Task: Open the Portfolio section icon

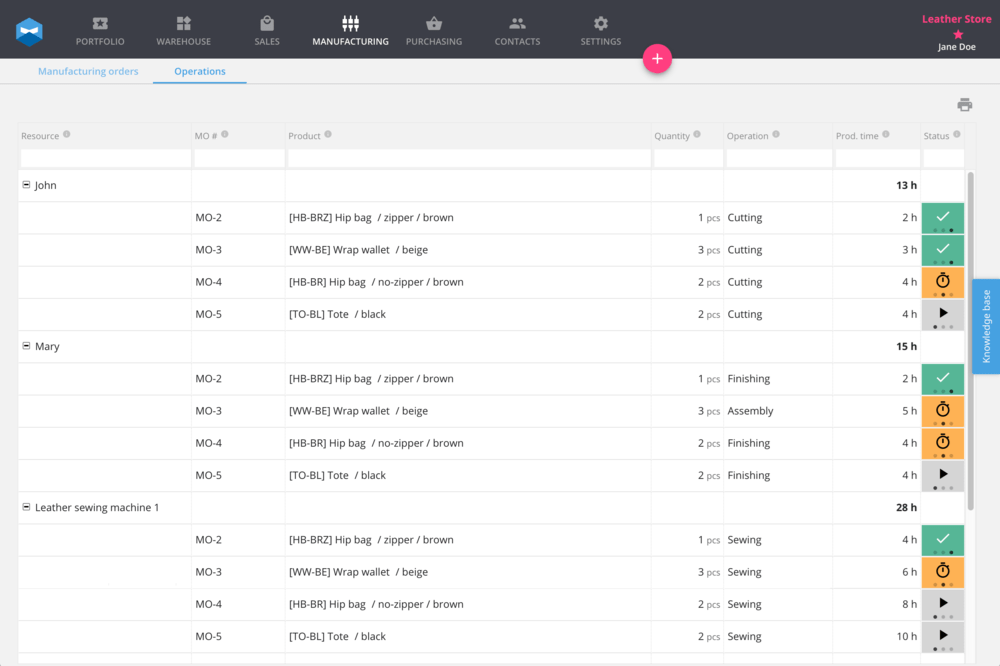Action: click(x=99, y=24)
